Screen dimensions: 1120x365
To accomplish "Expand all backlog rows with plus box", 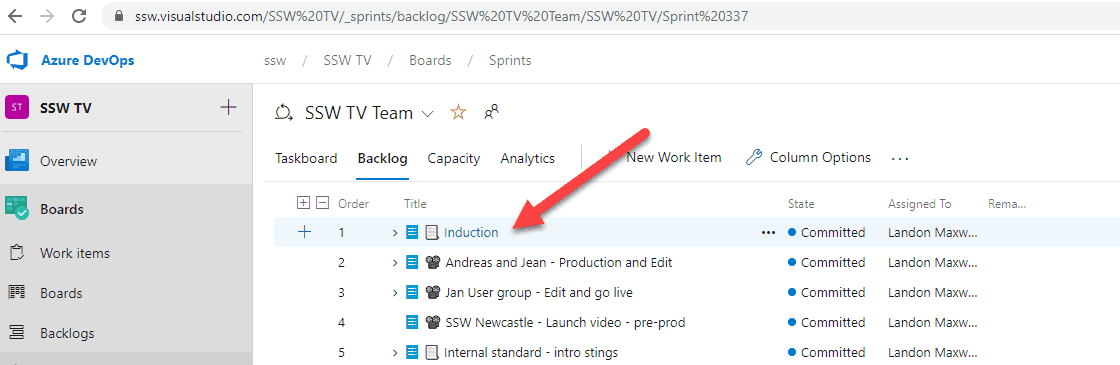I will click(x=303, y=203).
